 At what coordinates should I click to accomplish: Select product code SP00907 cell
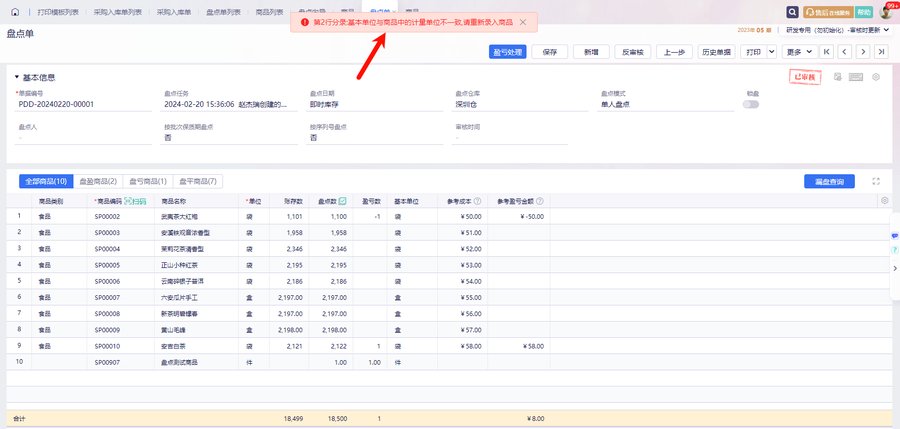(121, 362)
